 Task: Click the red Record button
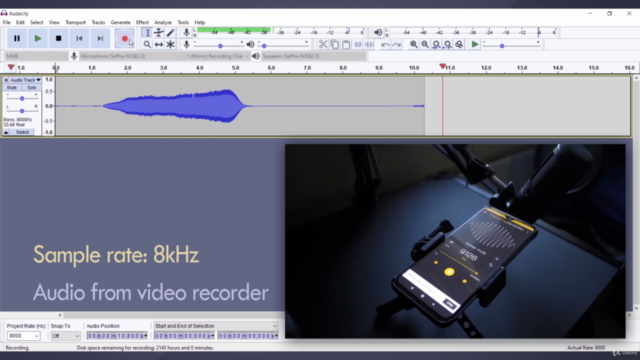(124, 38)
